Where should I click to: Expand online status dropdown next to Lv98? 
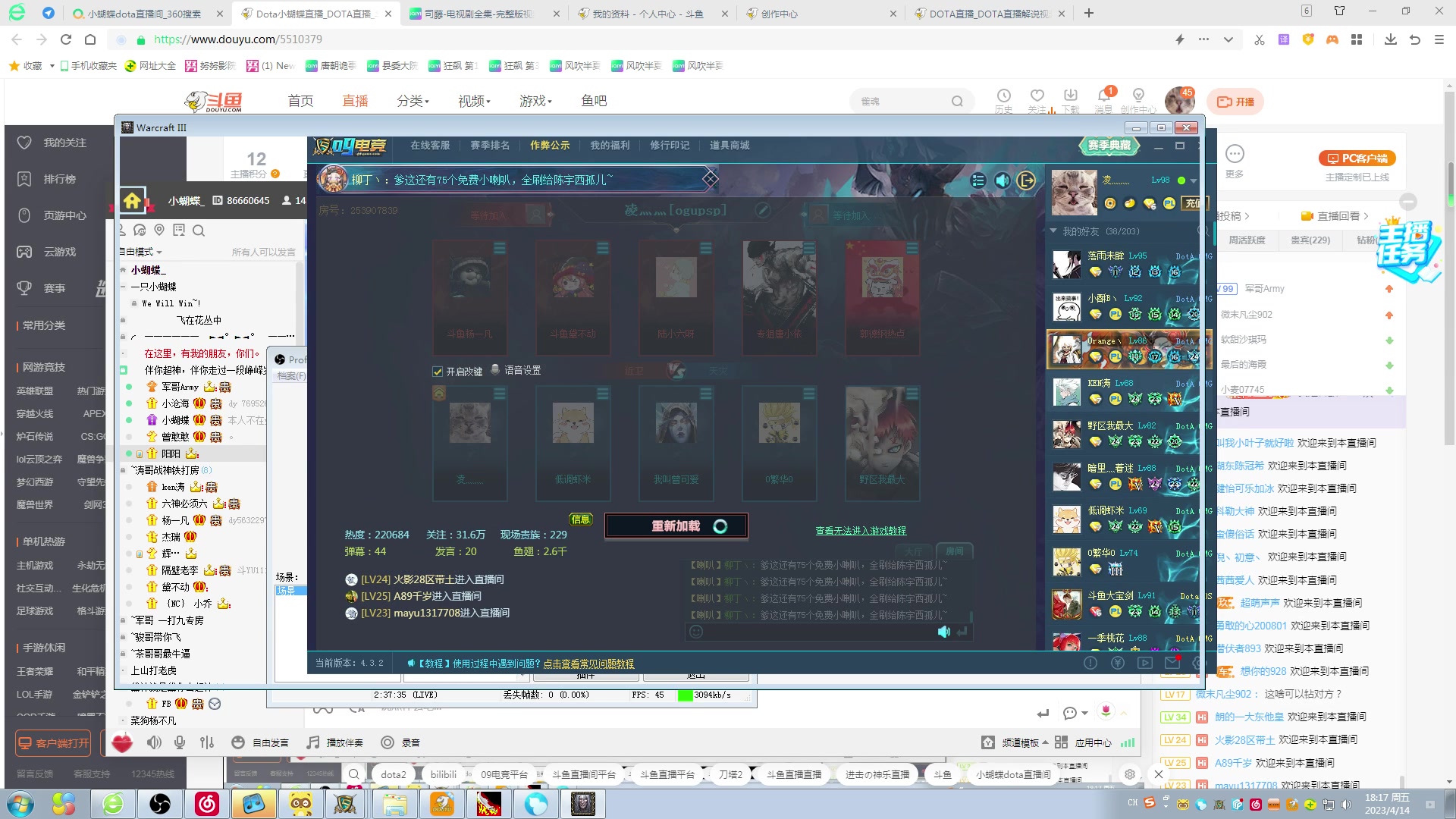click(x=1193, y=180)
